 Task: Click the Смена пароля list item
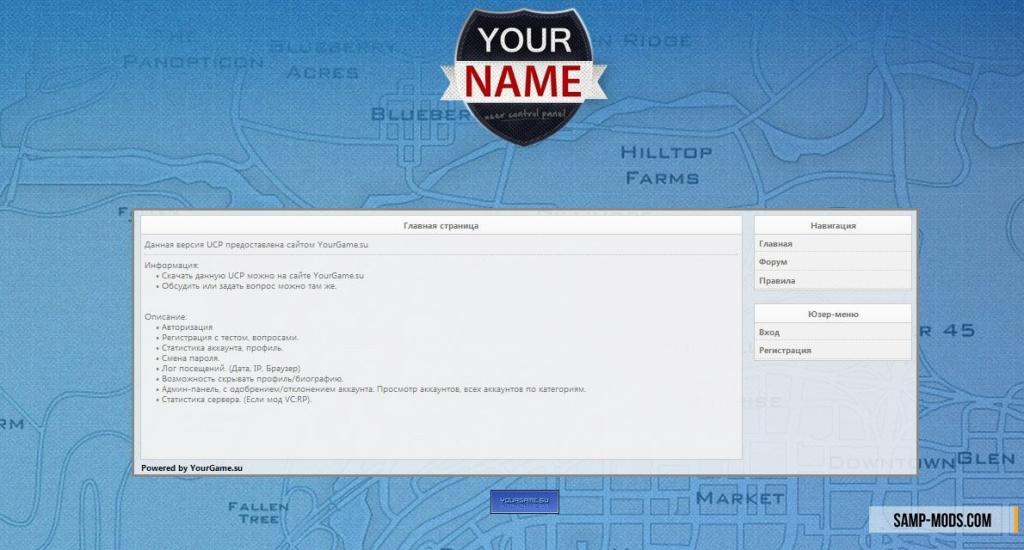click(191, 359)
